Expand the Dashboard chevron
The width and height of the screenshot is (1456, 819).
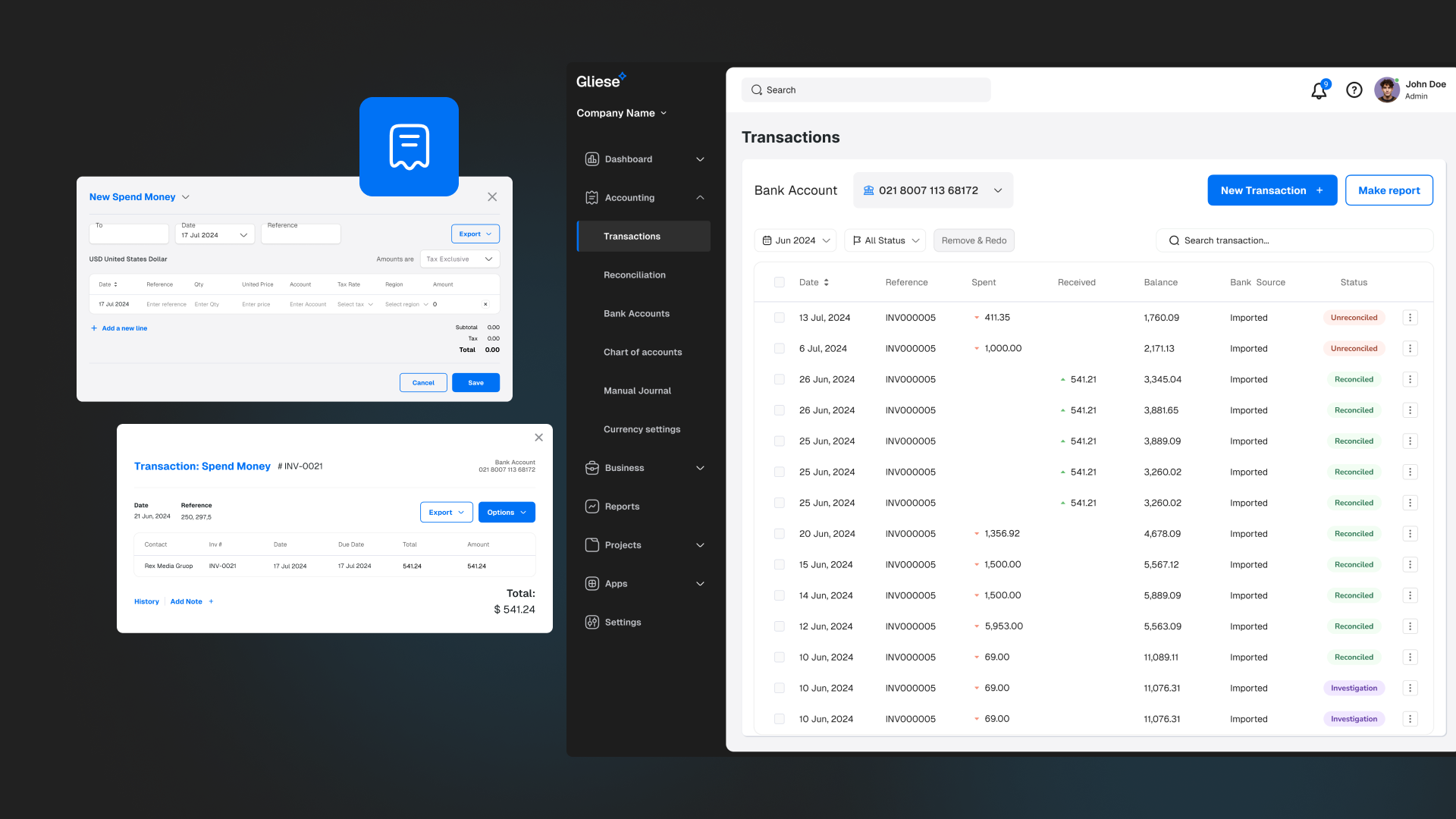(700, 159)
